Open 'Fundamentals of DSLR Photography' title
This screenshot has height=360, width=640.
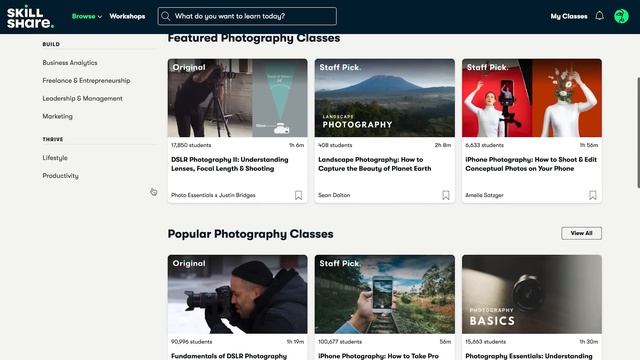[229, 356]
